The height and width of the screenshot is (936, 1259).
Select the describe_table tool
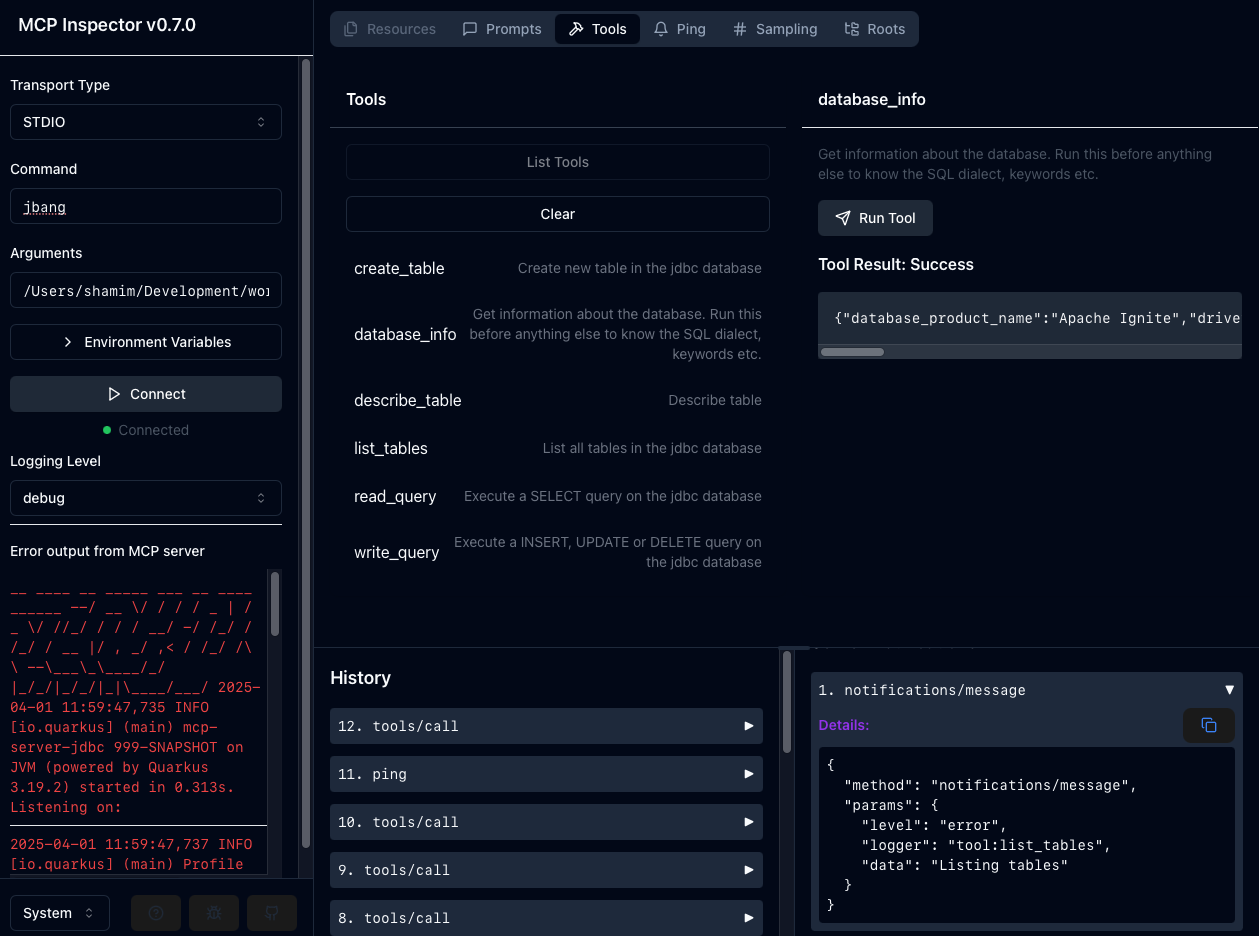[x=558, y=400]
